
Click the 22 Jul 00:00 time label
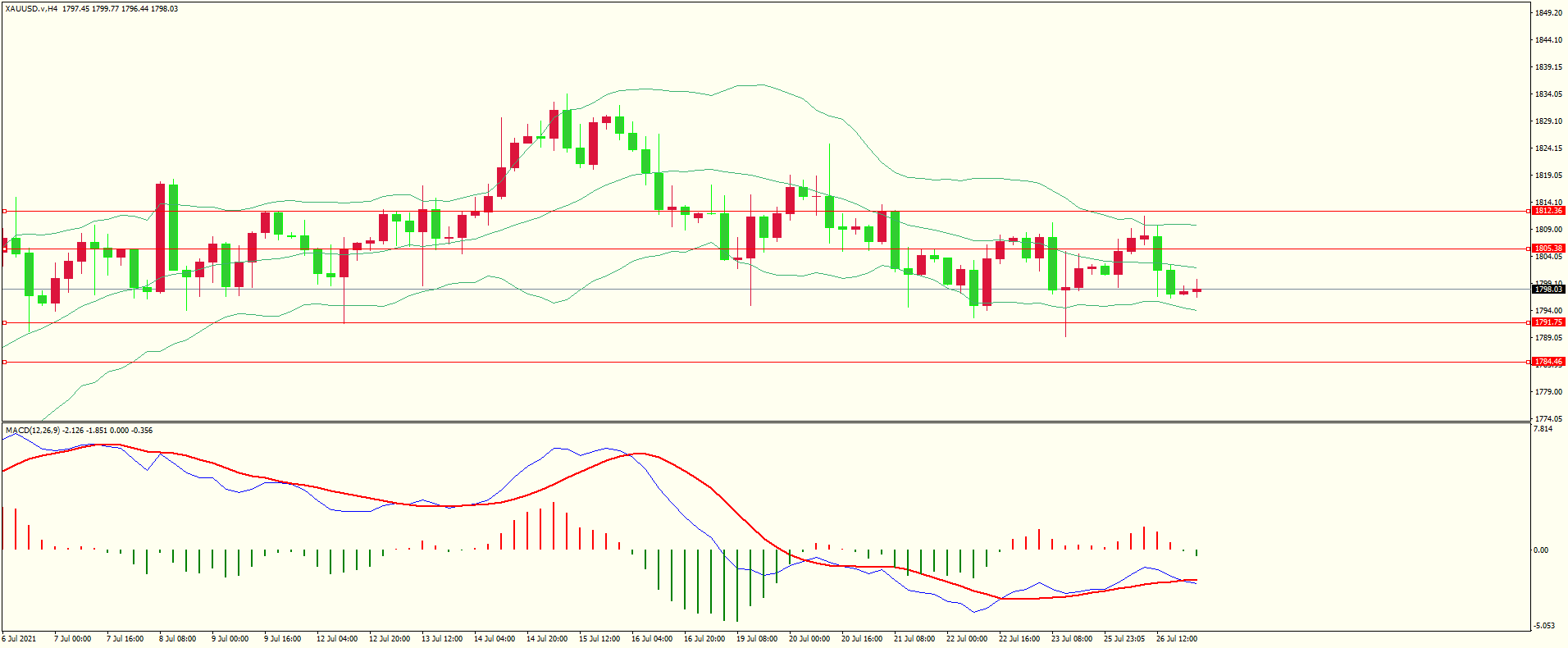[967, 639]
